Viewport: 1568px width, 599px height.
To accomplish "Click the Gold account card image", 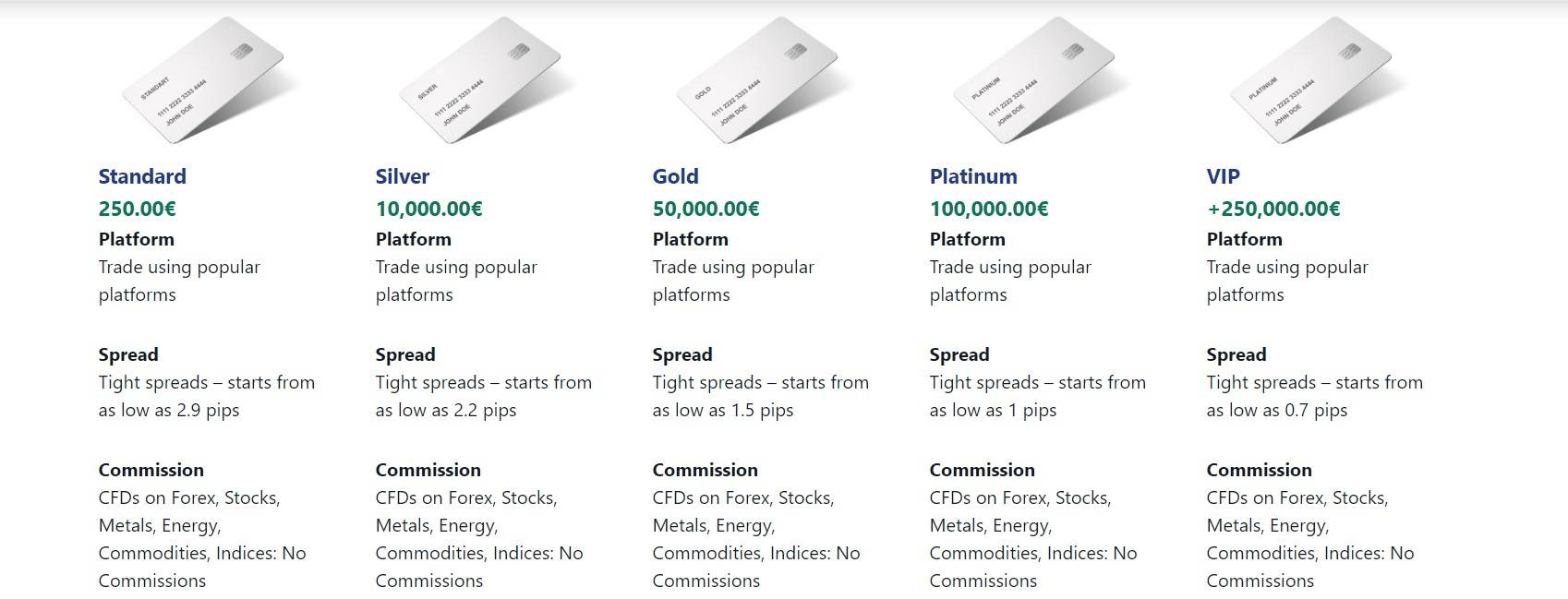I will pyautogui.click(x=757, y=80).
